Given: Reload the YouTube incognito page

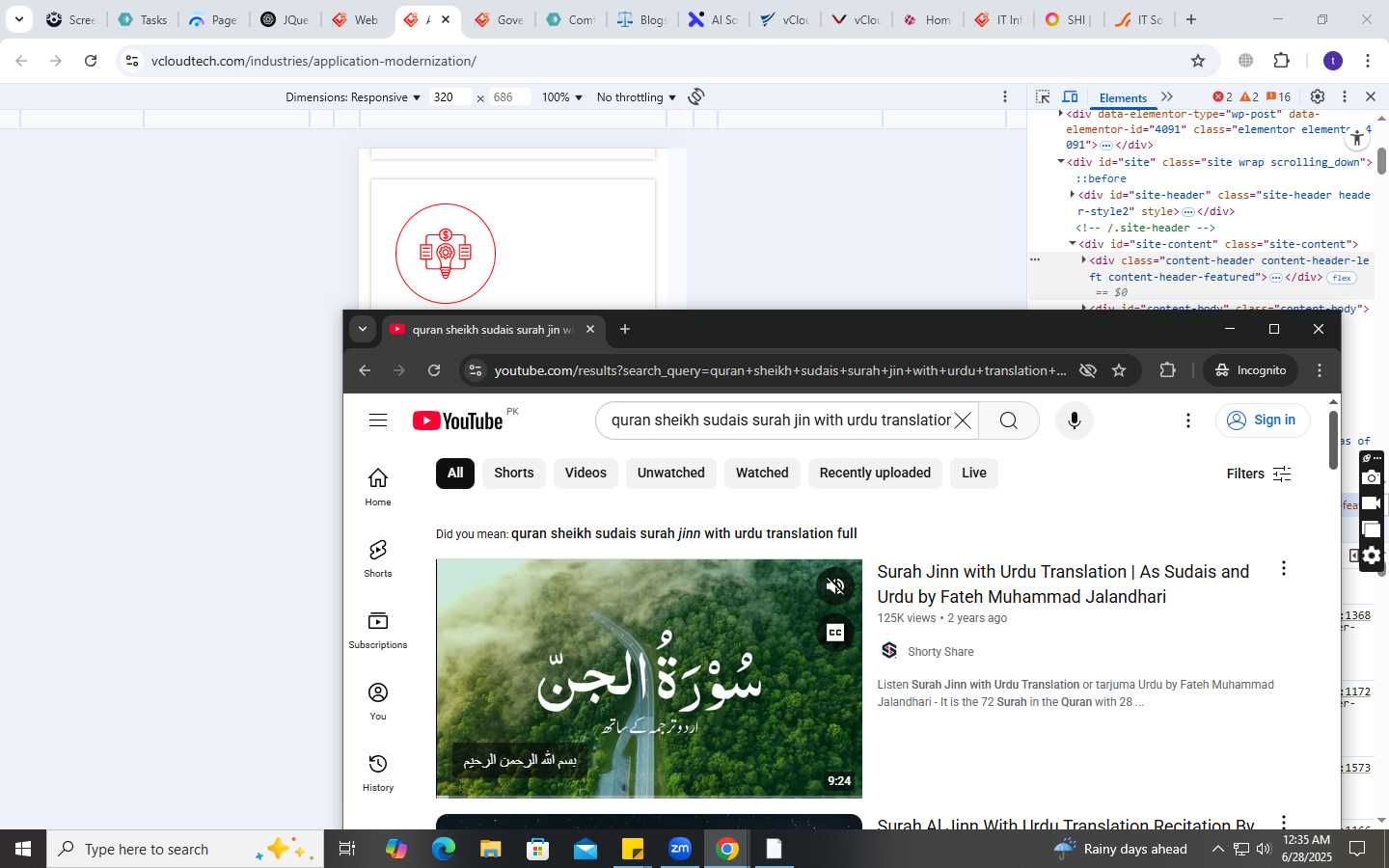Looking at the screenshot, I should pyautogui.click(x=434, y=370).
